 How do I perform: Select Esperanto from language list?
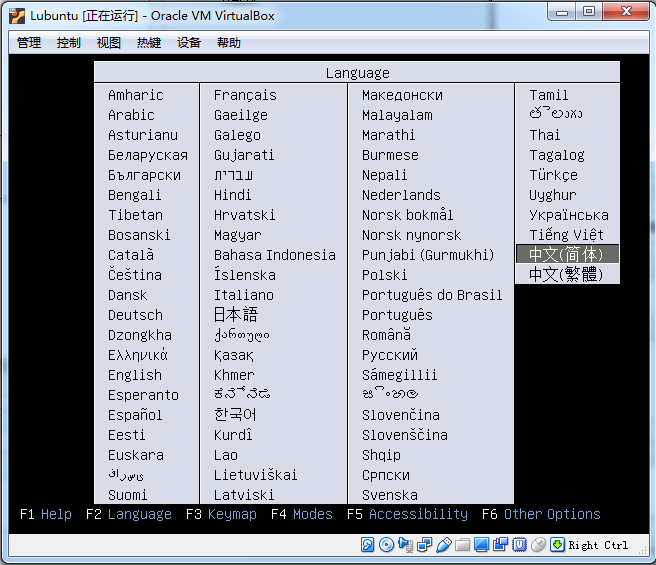tap(143, 395)
